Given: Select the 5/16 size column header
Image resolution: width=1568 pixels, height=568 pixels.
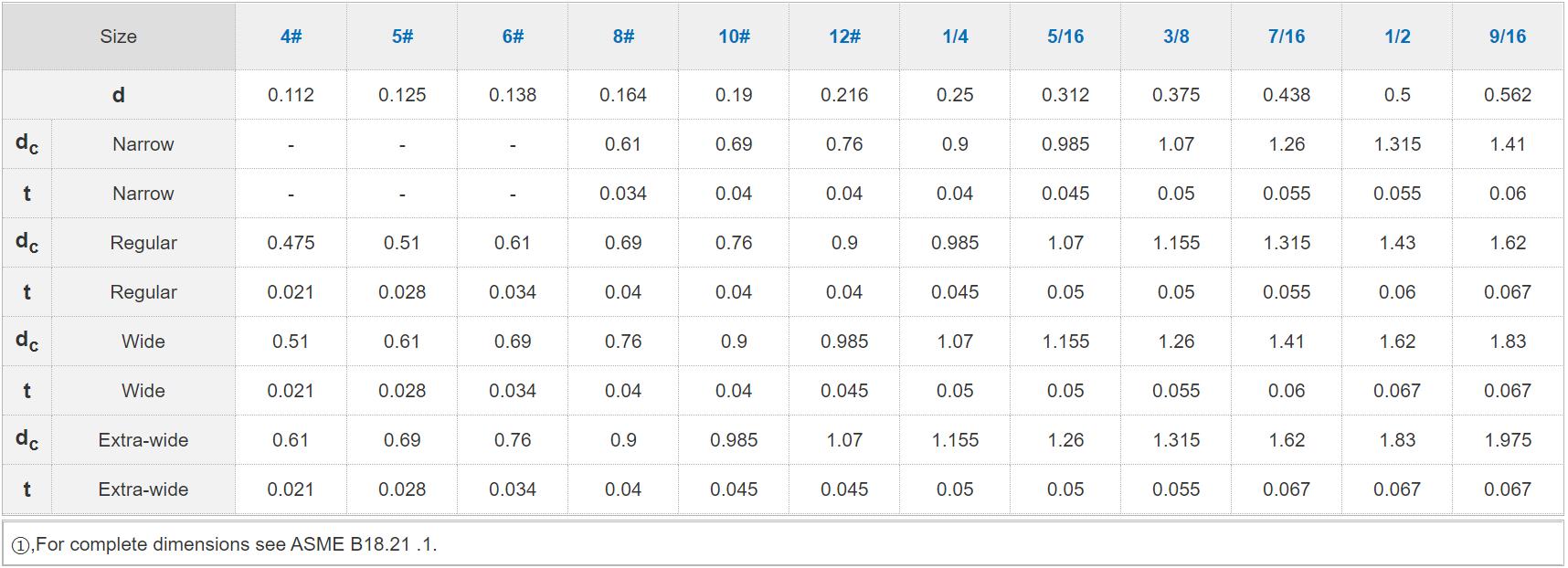Looking at the screenshot, I should 1065,37.
